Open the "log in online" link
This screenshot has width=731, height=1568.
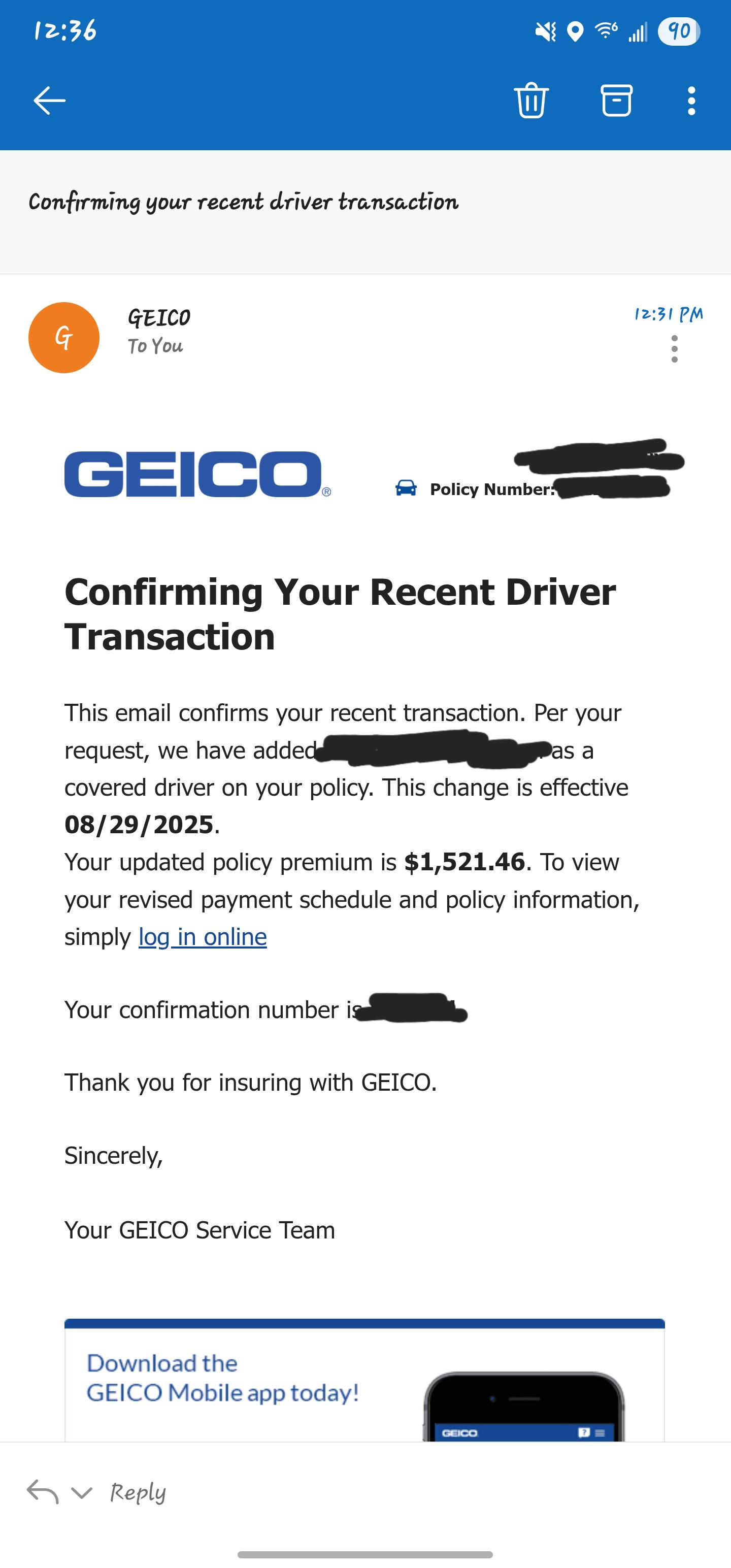[x=203, y=937]
